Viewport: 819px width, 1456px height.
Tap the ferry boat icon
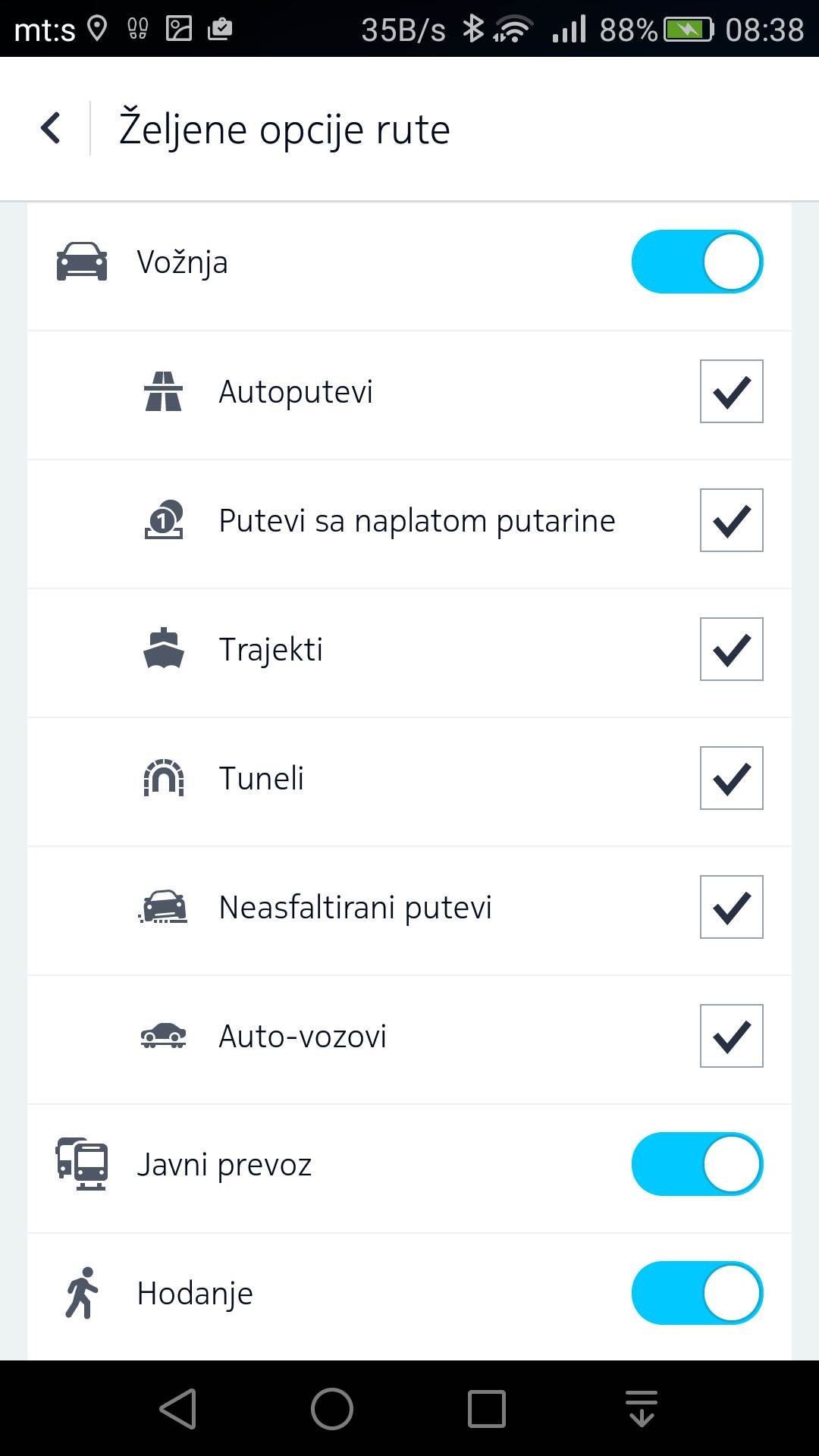coord(163,649)
